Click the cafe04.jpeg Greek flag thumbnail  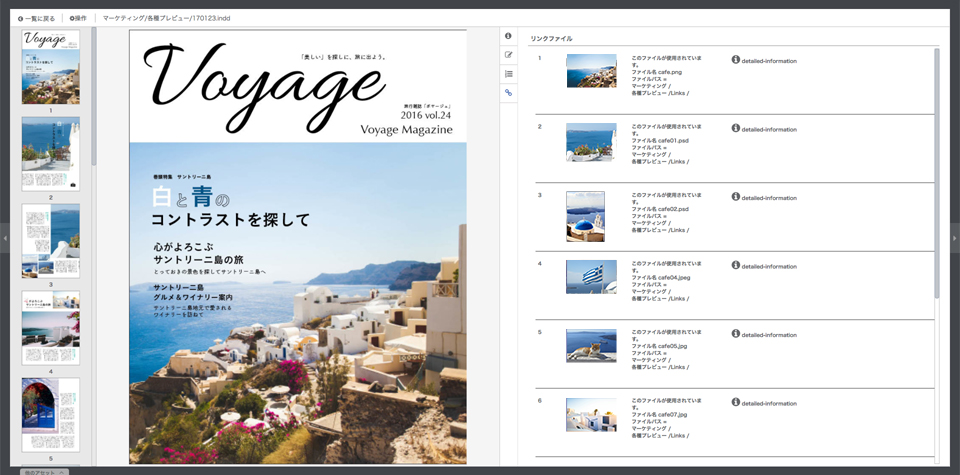pos(591,277)
